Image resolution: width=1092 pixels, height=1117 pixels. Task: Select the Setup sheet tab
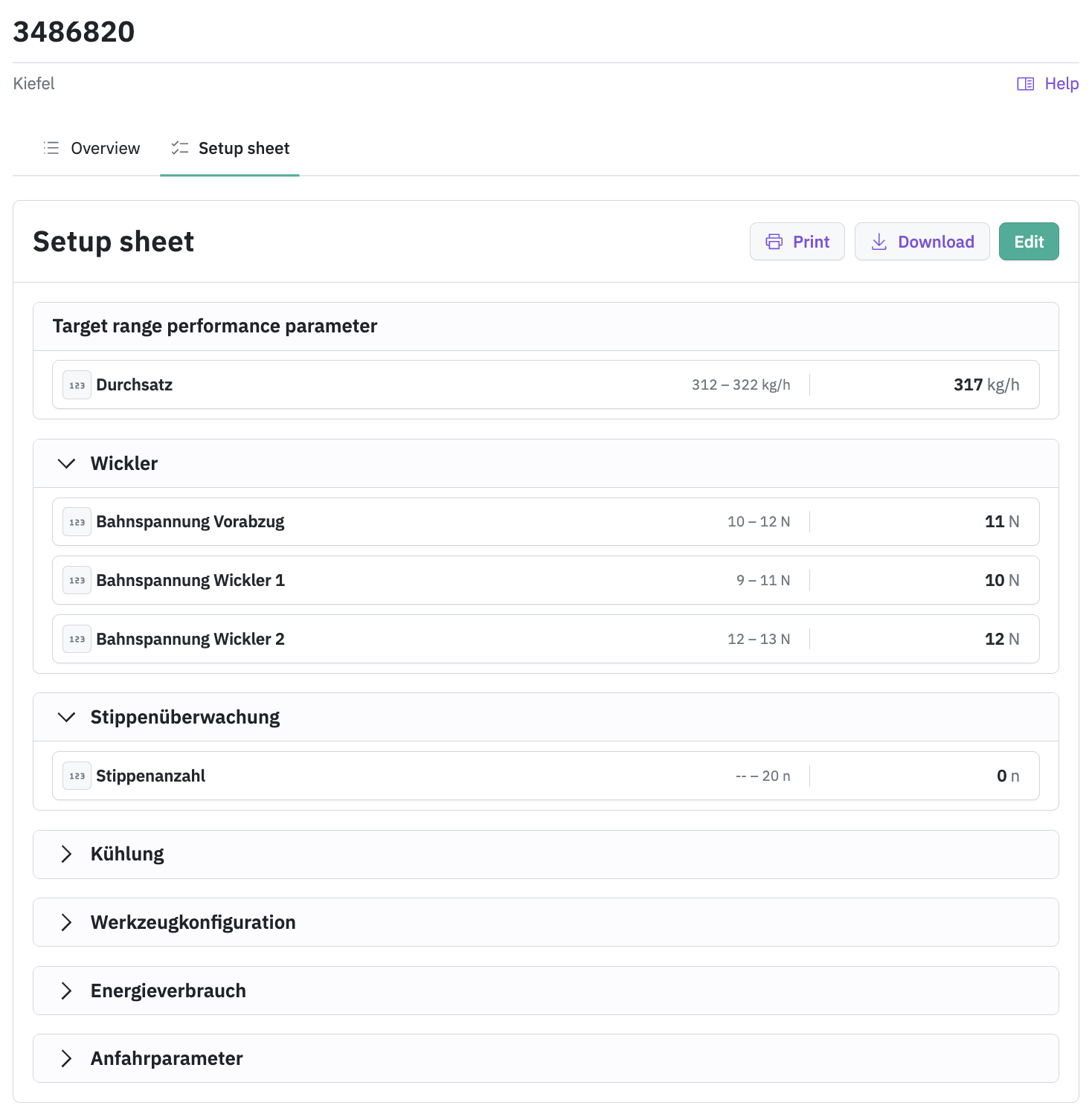[230, 148]
